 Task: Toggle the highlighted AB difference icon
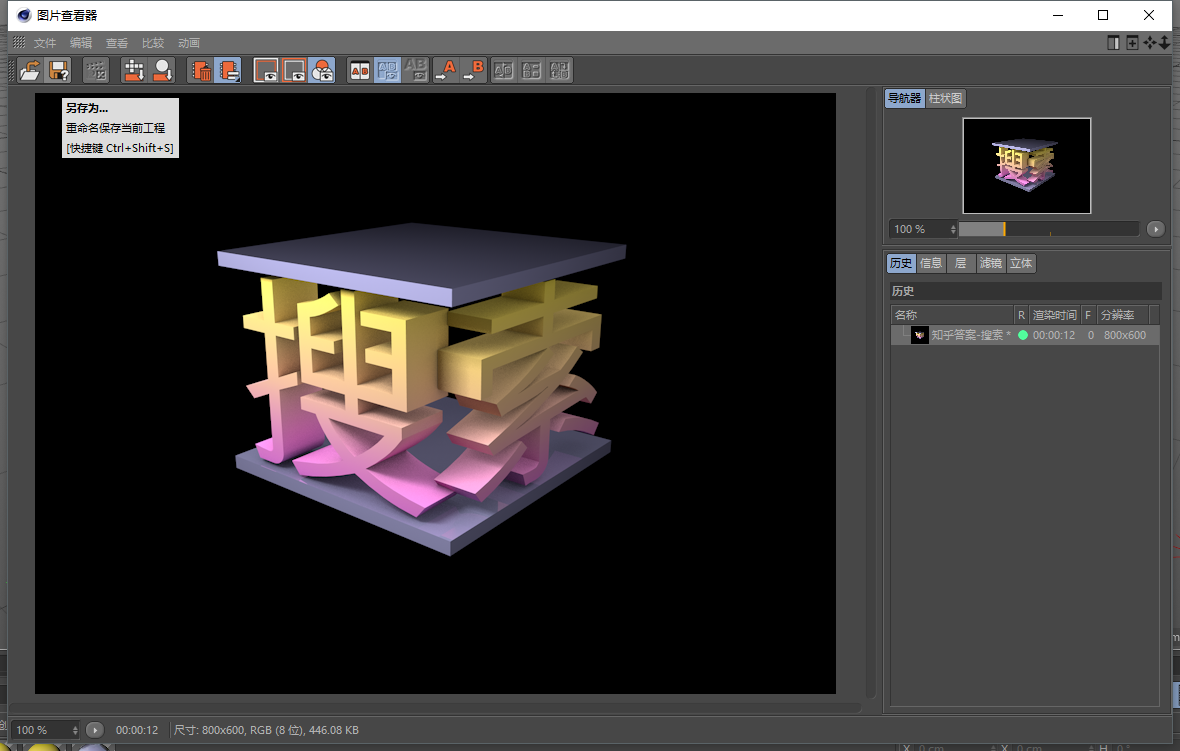[x=388, y=70]
